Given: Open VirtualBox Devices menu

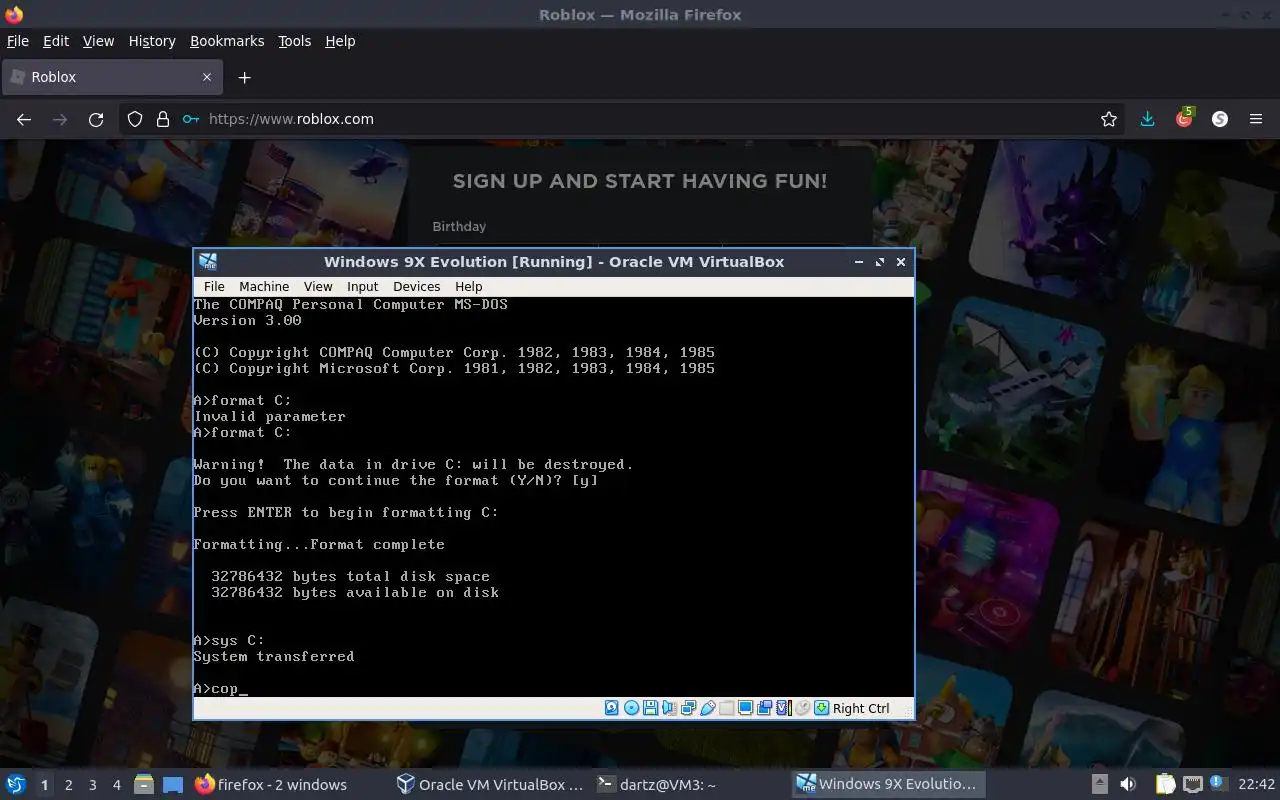Looking at the screenshot, I should tap(416, 286).
